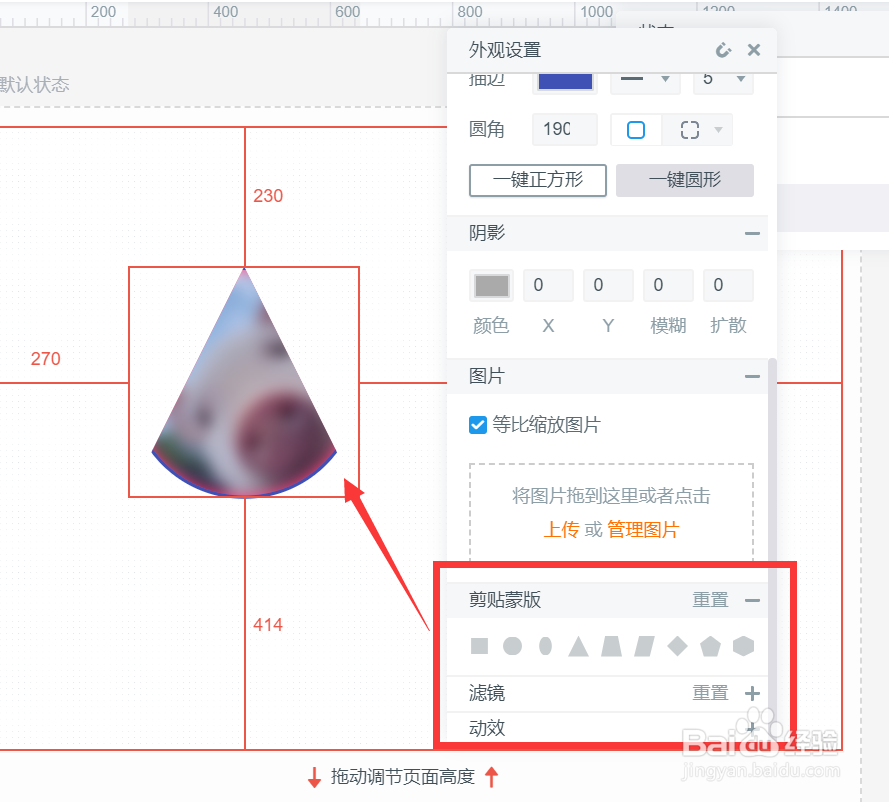Click the shadow 扩散 value field
This screenshot has width=889, height=802.
(729, 285)
